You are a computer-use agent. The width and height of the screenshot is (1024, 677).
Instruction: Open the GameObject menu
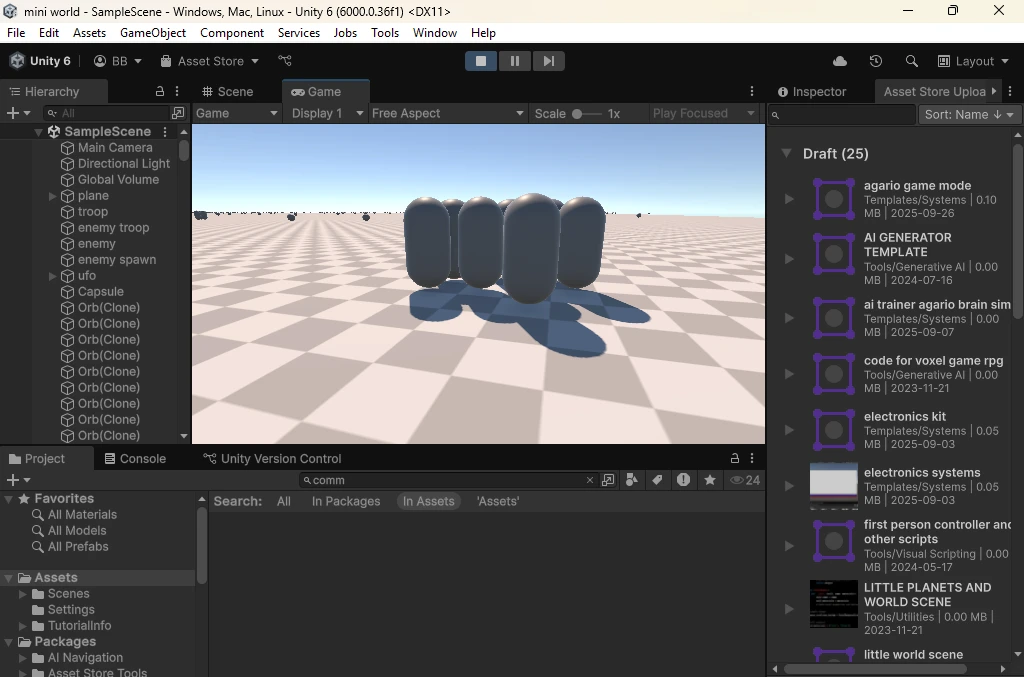pos(153,33)
